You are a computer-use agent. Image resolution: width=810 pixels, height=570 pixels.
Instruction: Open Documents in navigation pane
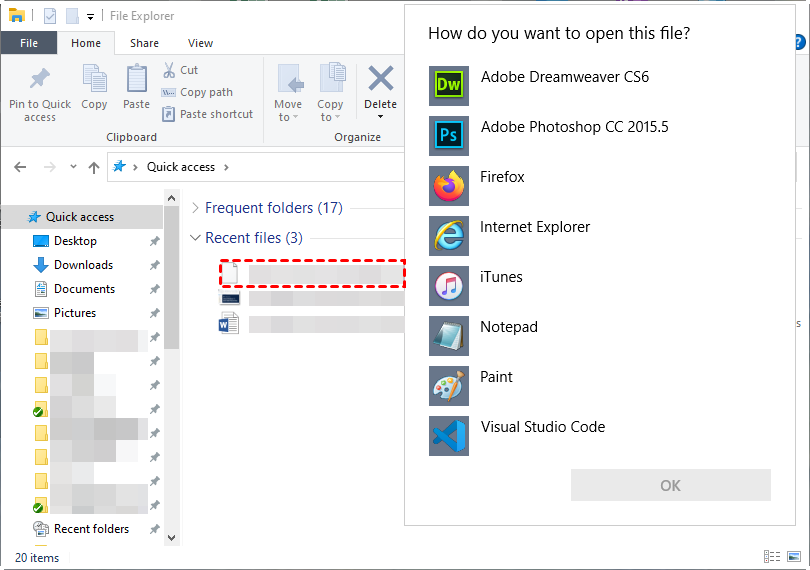(x=84, y=289)
